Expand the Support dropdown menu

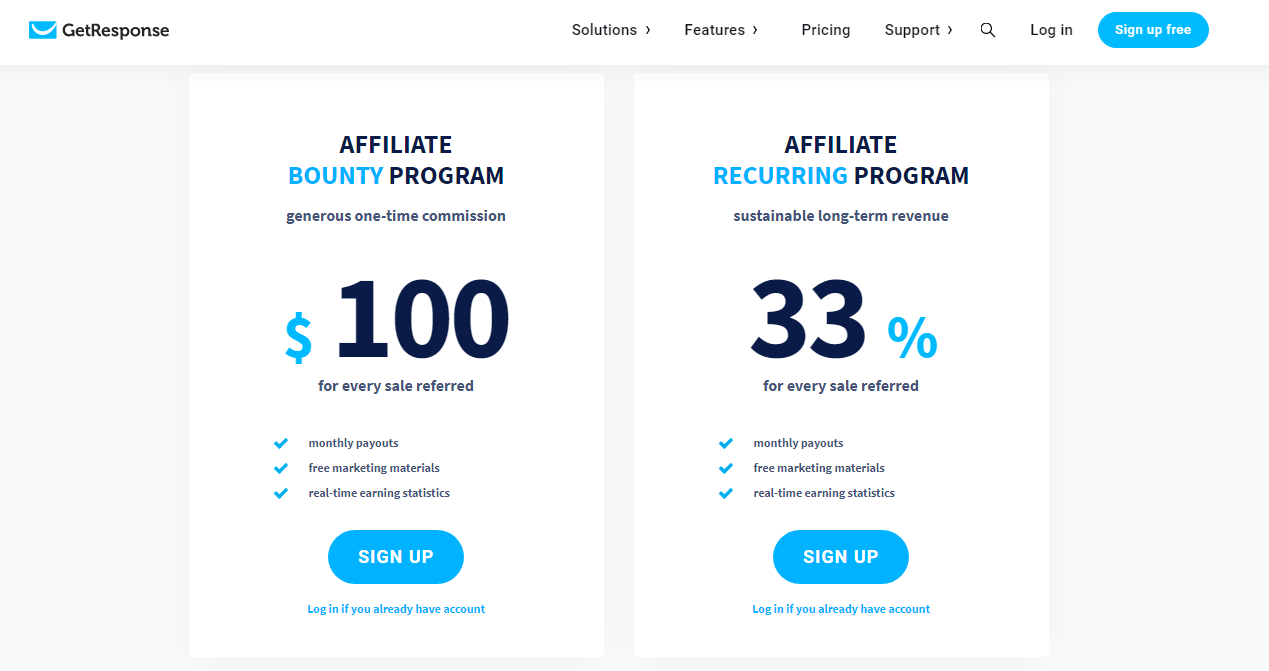(x=918, y=30)
